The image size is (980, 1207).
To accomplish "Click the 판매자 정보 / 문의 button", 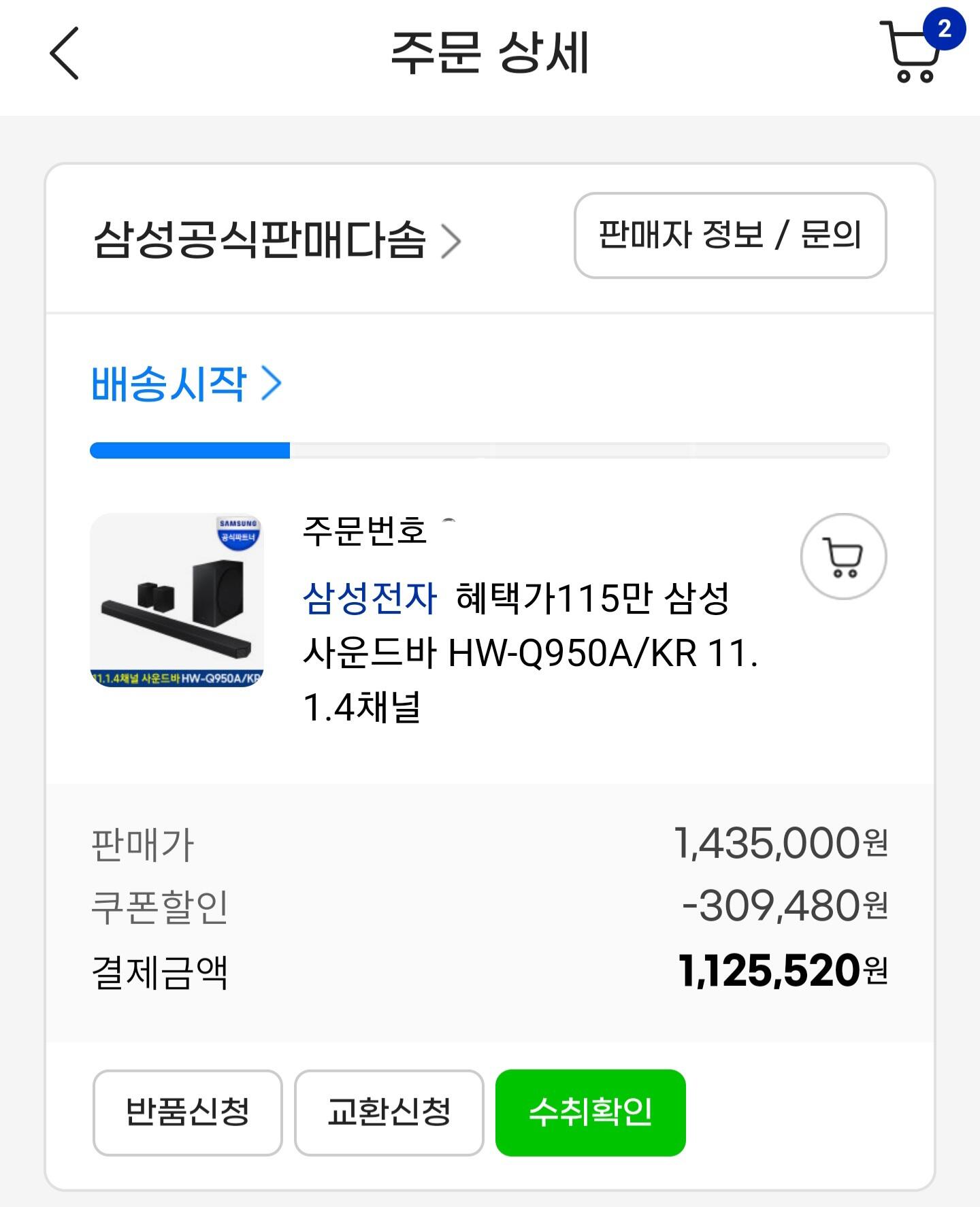I will (730, 235).
